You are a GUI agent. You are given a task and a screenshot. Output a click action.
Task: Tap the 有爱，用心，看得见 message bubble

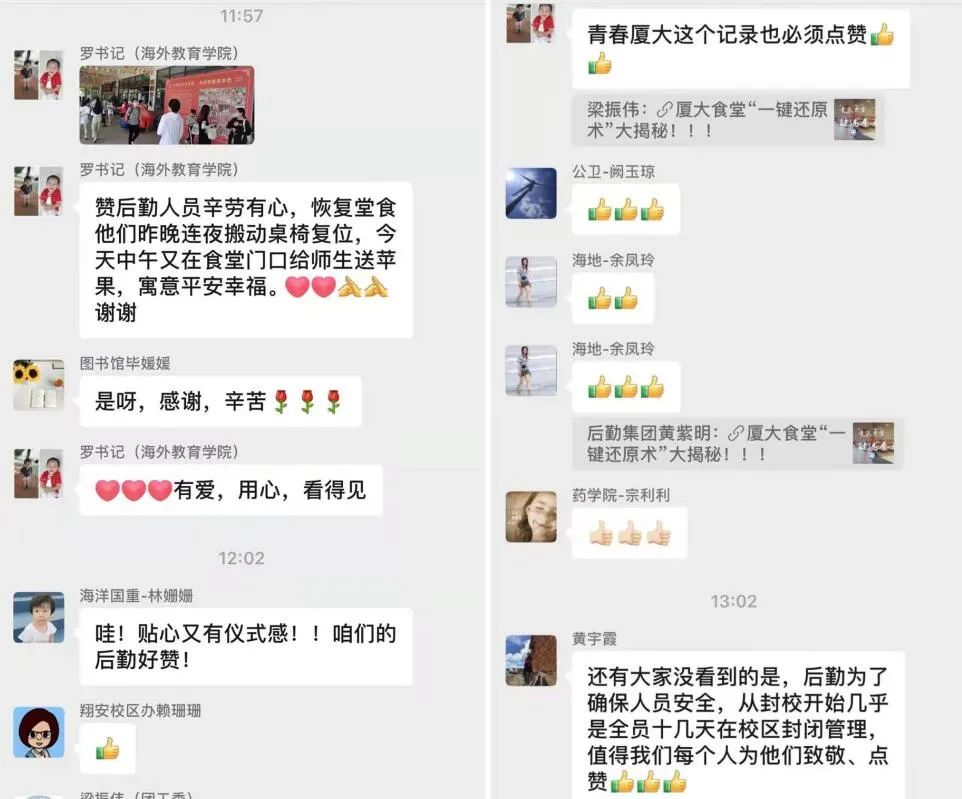pyautogui.click(x=231, y=490)
